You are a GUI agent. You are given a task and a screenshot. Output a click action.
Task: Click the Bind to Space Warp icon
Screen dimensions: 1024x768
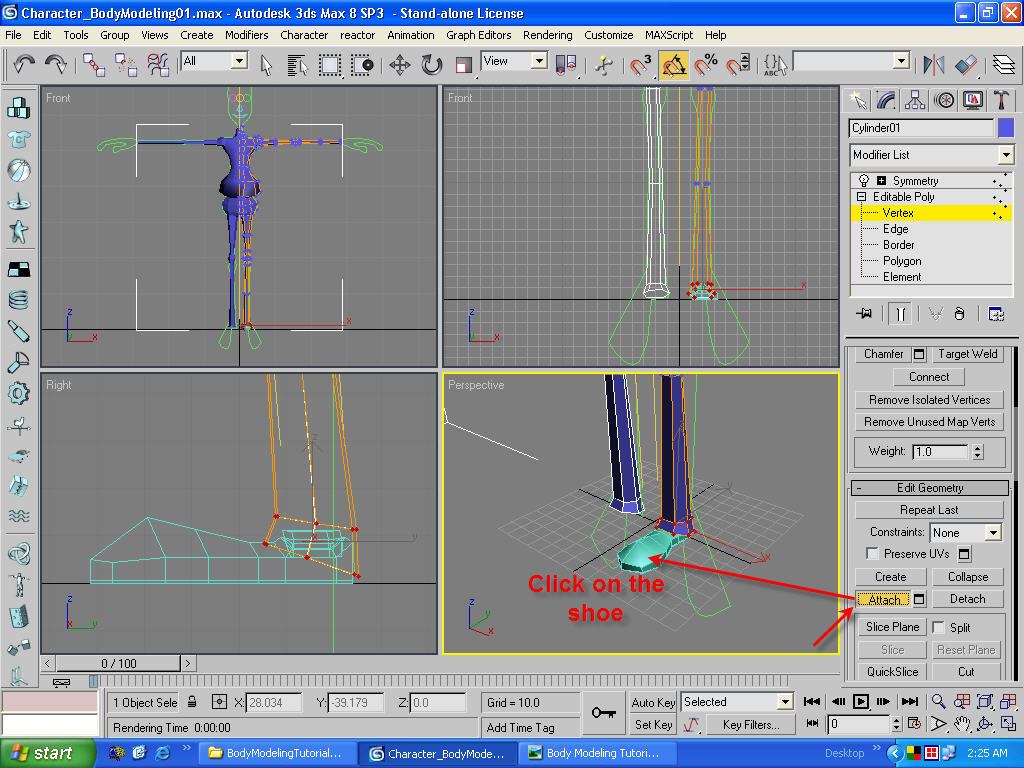(158, 64)
